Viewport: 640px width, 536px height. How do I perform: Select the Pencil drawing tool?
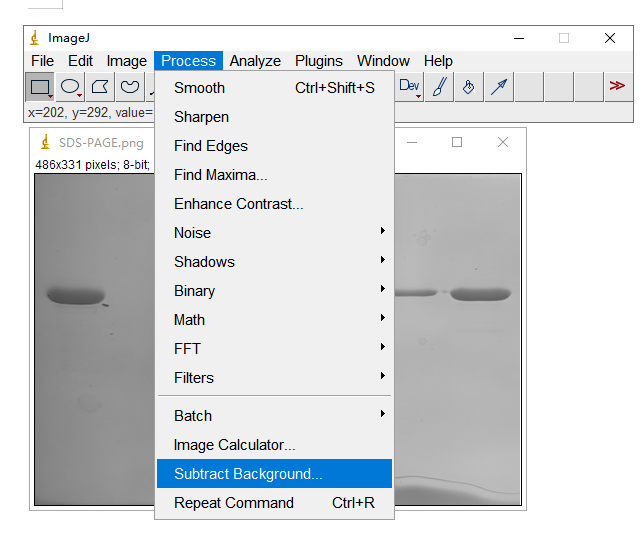[x=439, y=87]
